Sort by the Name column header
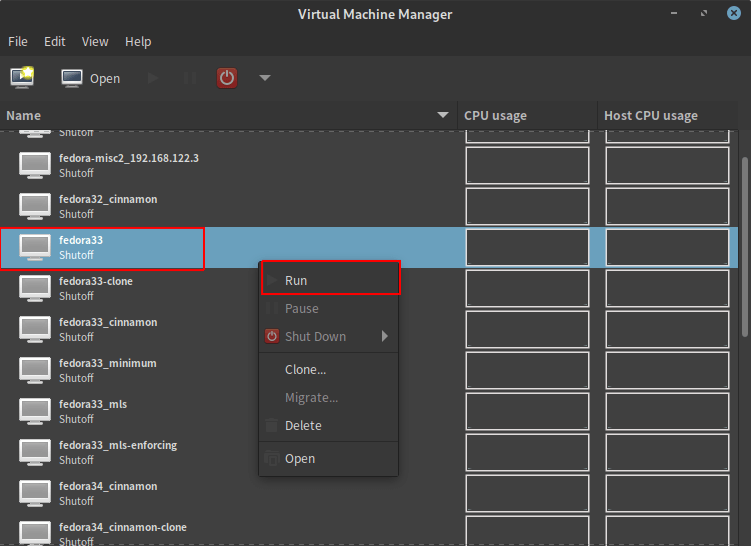Viewport: 751px width, 546px height. click(x=228, y=115)
